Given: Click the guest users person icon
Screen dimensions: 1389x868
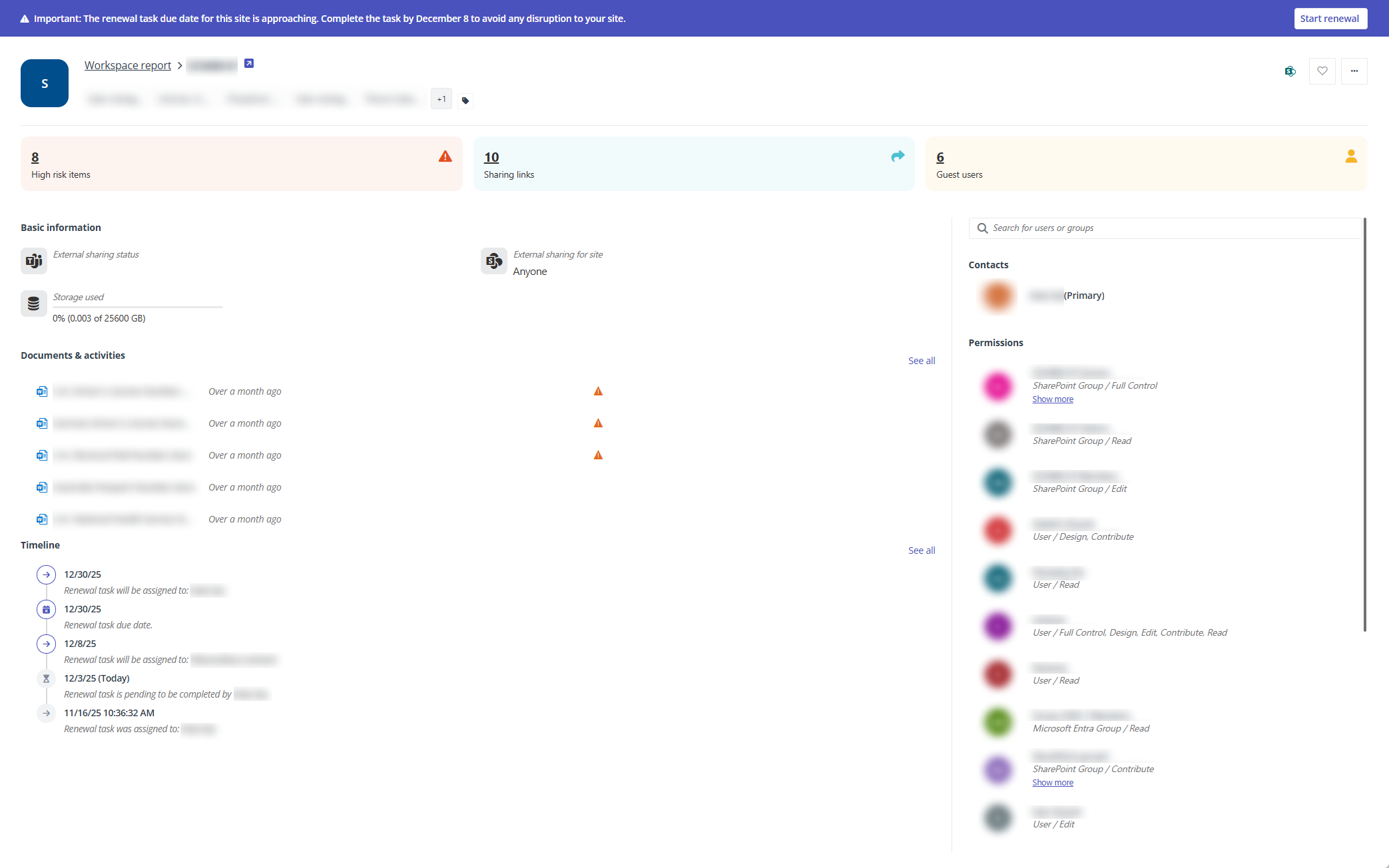Looking at the screenshot, I should (1350, 156).
